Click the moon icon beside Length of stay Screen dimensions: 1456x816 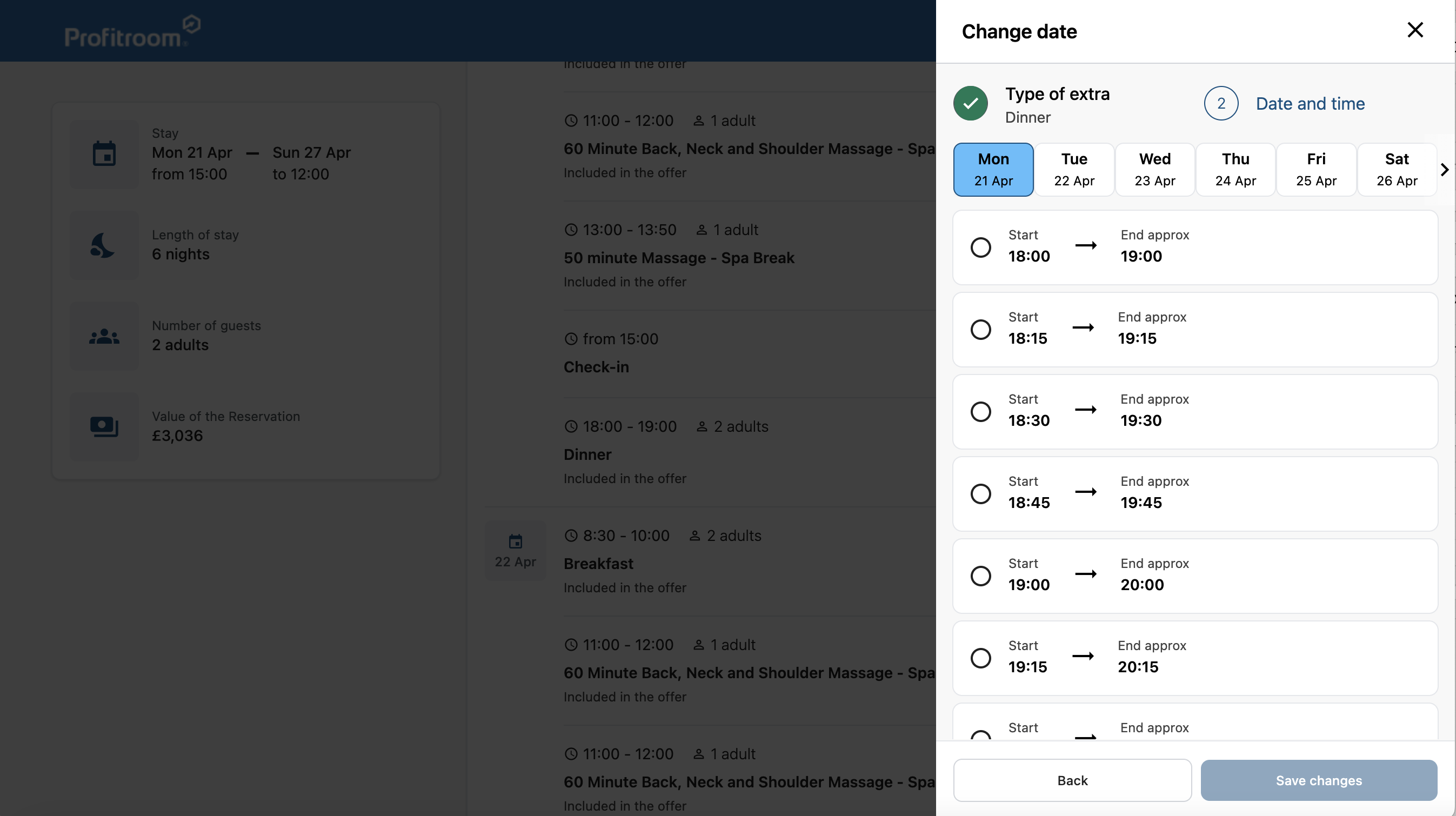point(103,245)
